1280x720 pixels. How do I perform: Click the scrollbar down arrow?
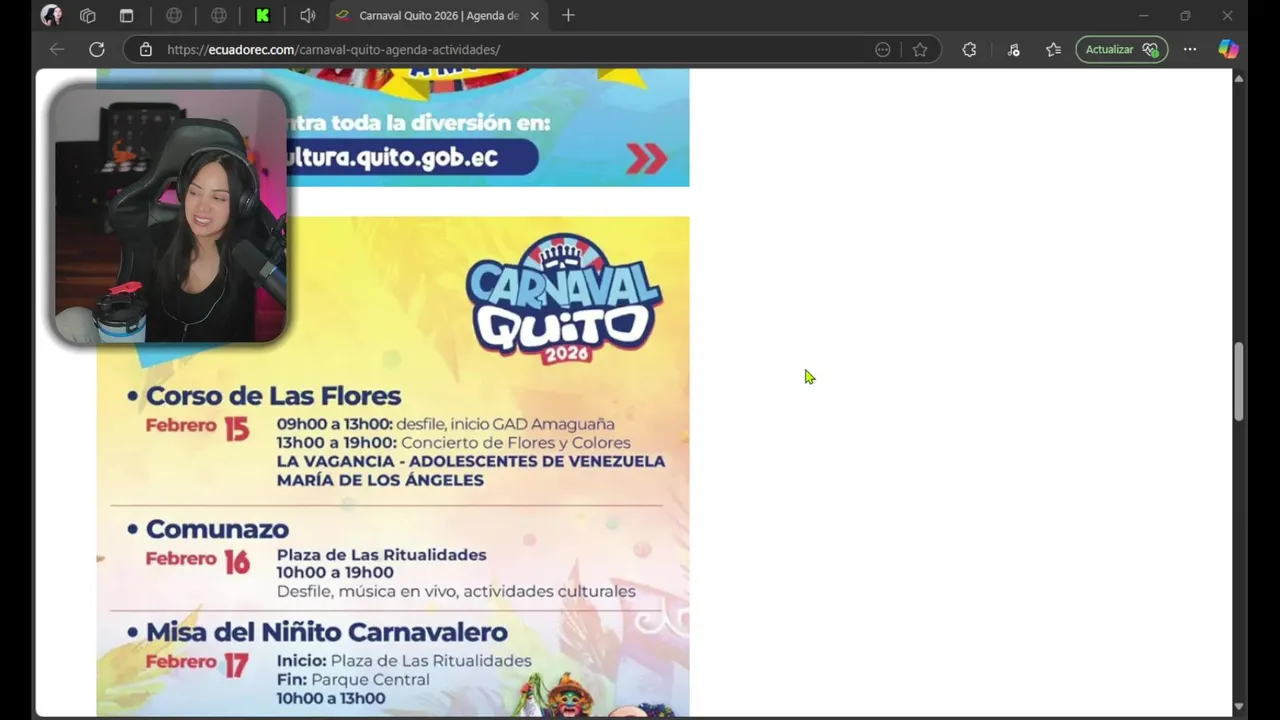tap(1239, 706)
